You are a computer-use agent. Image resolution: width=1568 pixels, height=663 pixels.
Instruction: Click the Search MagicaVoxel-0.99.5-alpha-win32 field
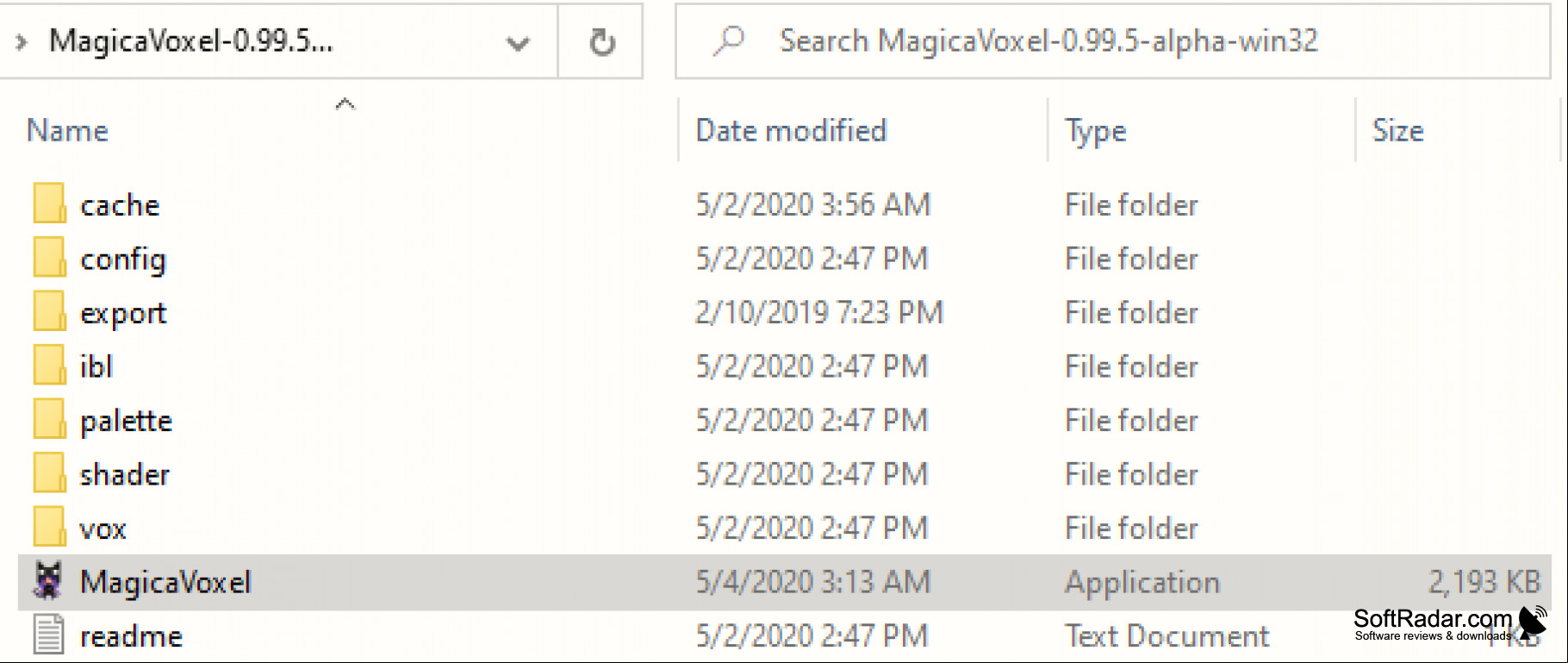(1113, 41)
